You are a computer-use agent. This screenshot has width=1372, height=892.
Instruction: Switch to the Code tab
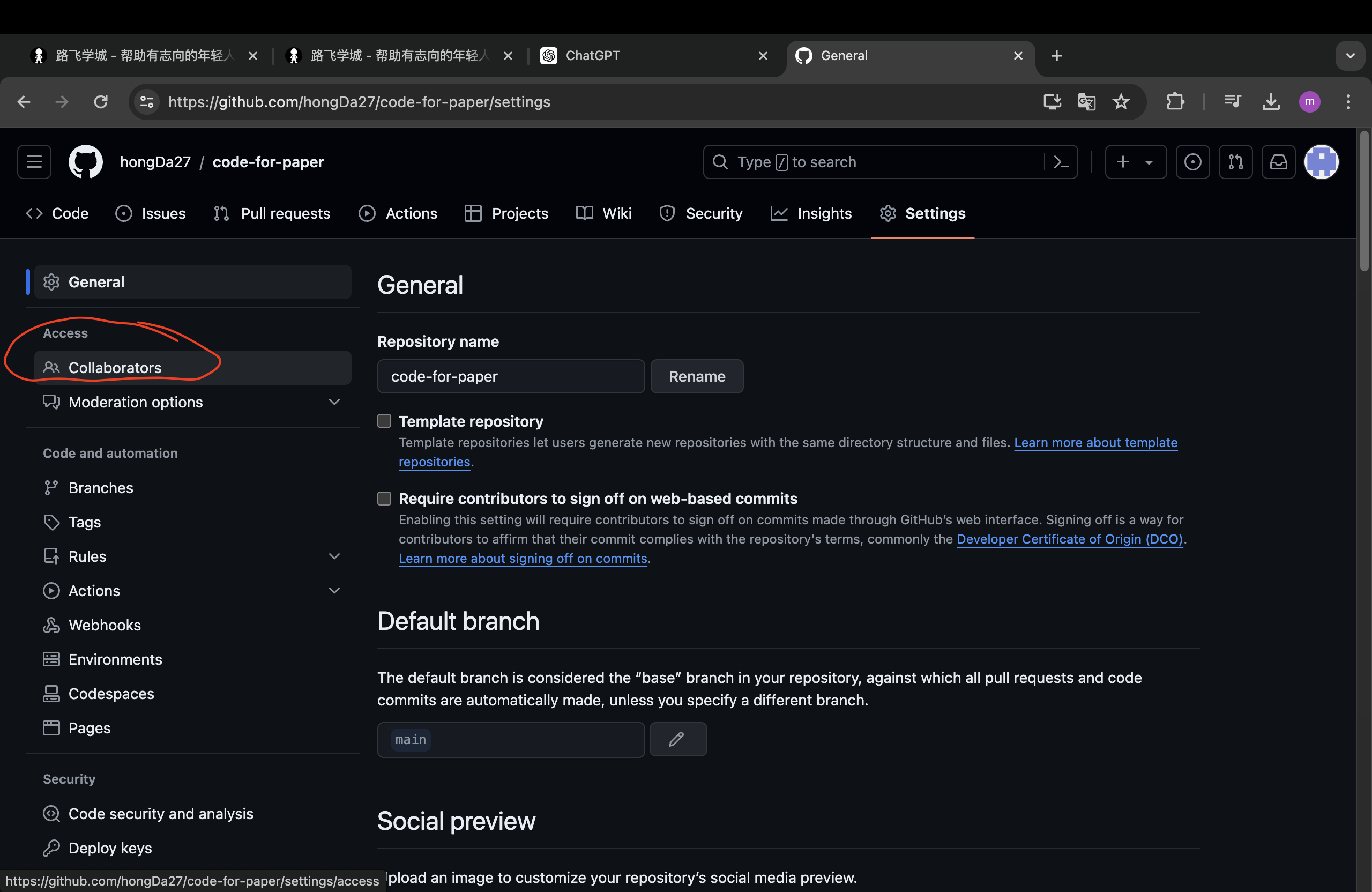57,213
